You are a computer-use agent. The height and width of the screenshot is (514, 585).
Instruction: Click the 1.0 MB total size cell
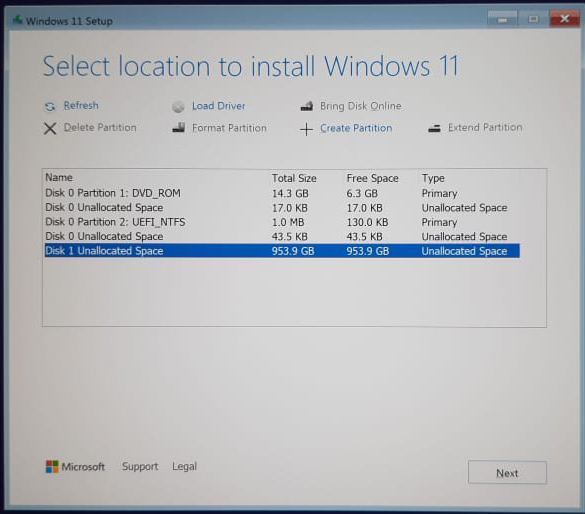click(288, 222)
